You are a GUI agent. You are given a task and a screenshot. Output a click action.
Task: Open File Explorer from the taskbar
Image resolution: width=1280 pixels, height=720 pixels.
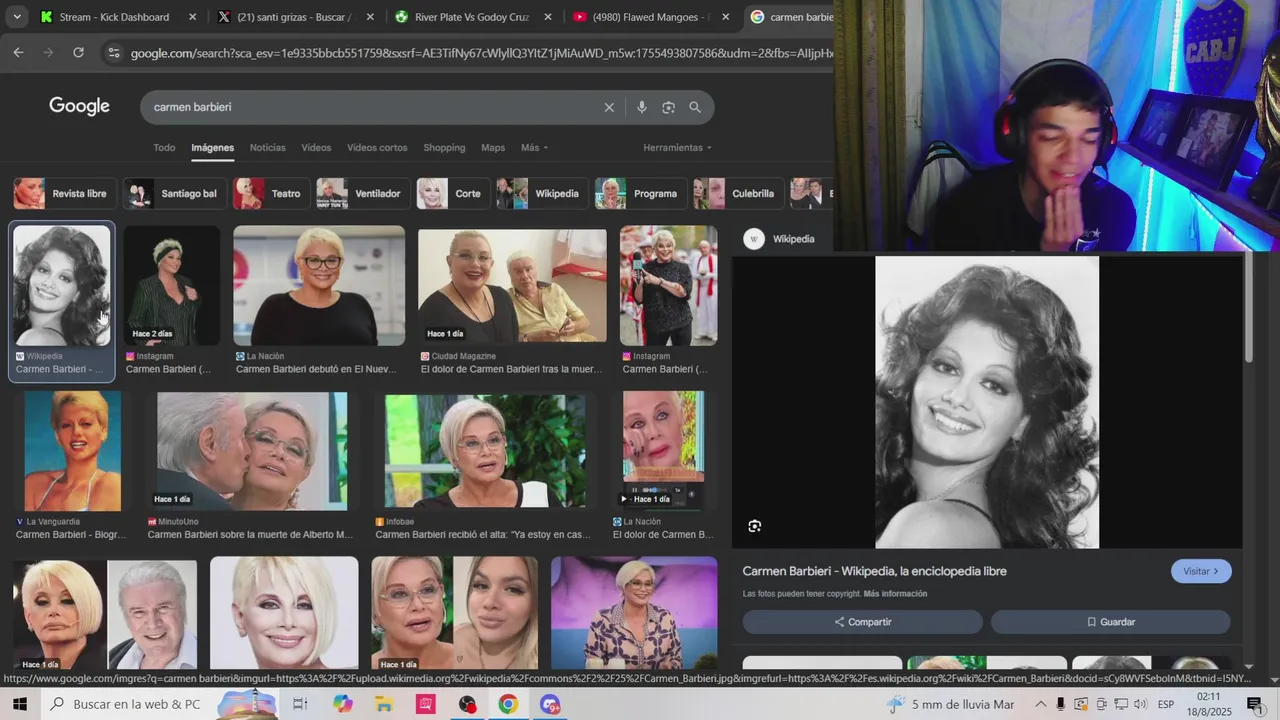(x=384, y=704)
